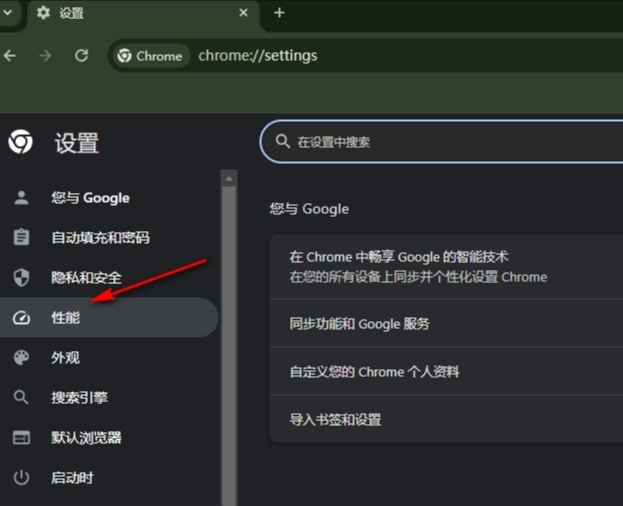Click the palette icon for 外观
This screenshot has height=506, width=623.
[21, 358]
